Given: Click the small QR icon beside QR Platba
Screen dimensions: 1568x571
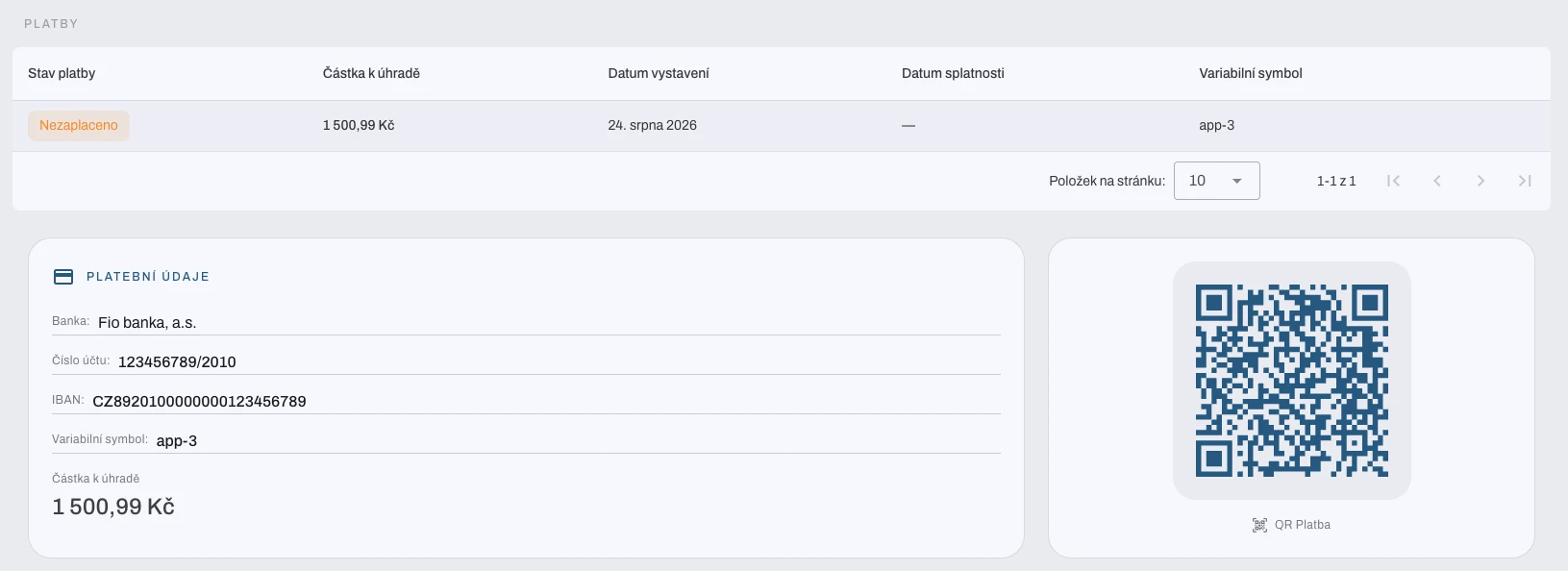Looking at the screenshot, I should (1259, 525).
